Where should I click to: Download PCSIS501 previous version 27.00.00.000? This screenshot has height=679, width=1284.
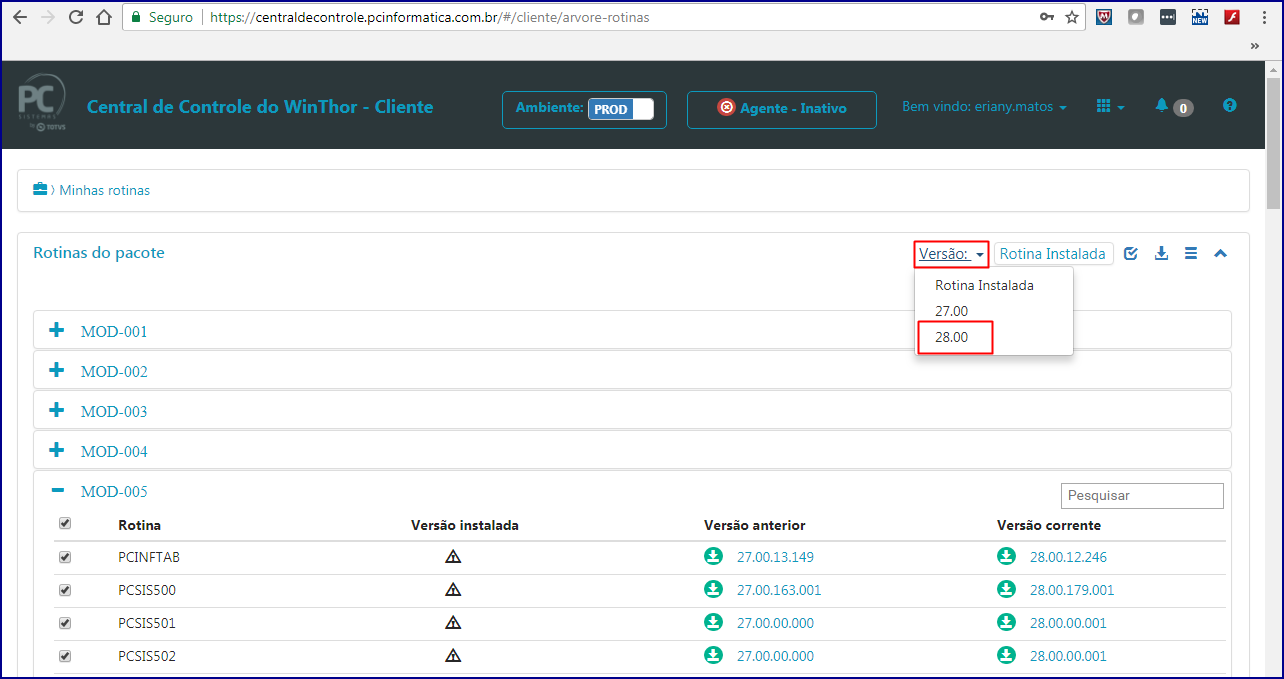(713, 622)
